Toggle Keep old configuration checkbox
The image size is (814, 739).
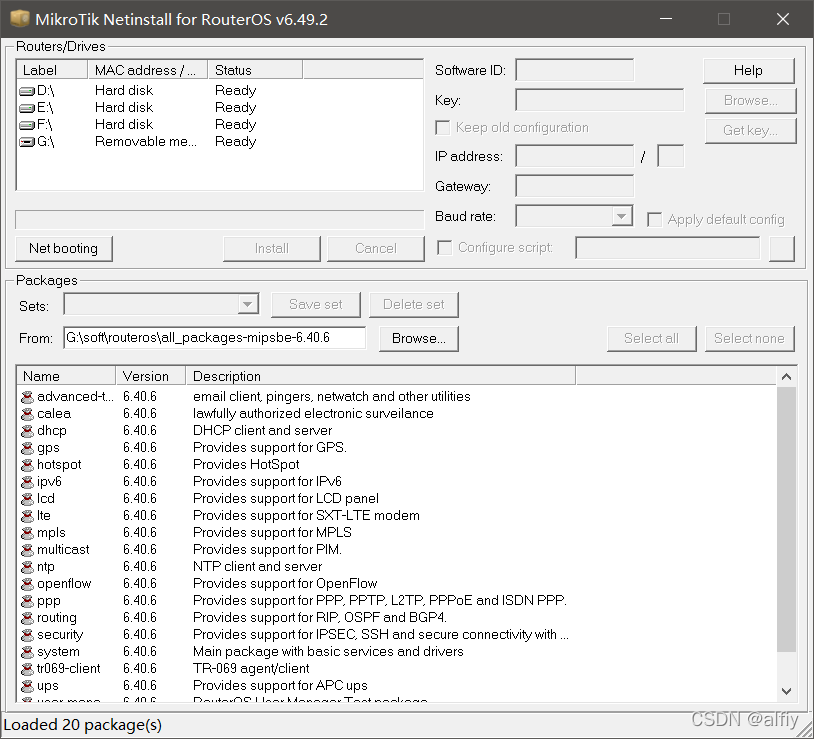pyautogui.click(x=443, y=128)
